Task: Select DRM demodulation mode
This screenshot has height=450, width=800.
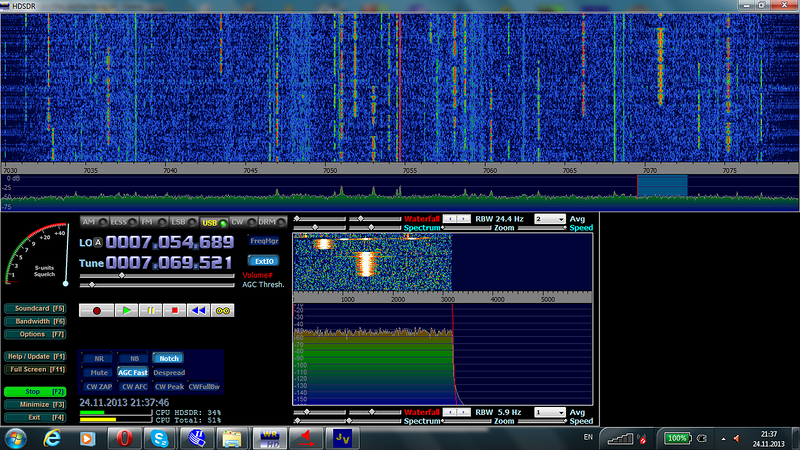Action: (272, 222)
